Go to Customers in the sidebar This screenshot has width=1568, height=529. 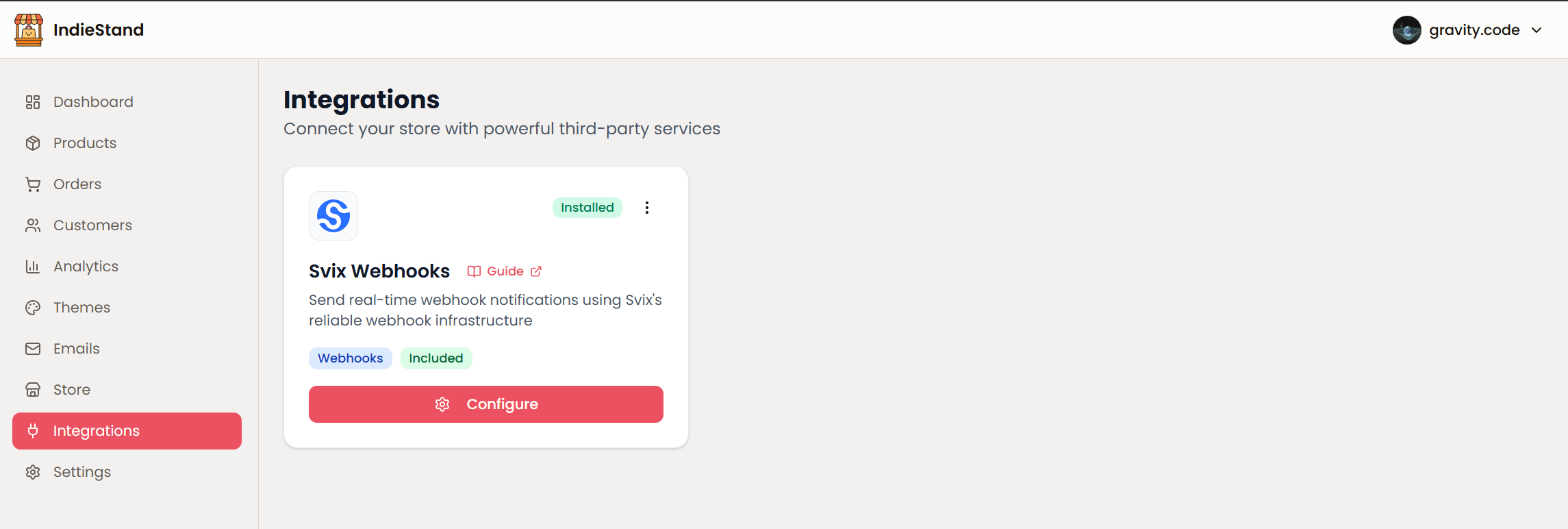pos(92,225)
